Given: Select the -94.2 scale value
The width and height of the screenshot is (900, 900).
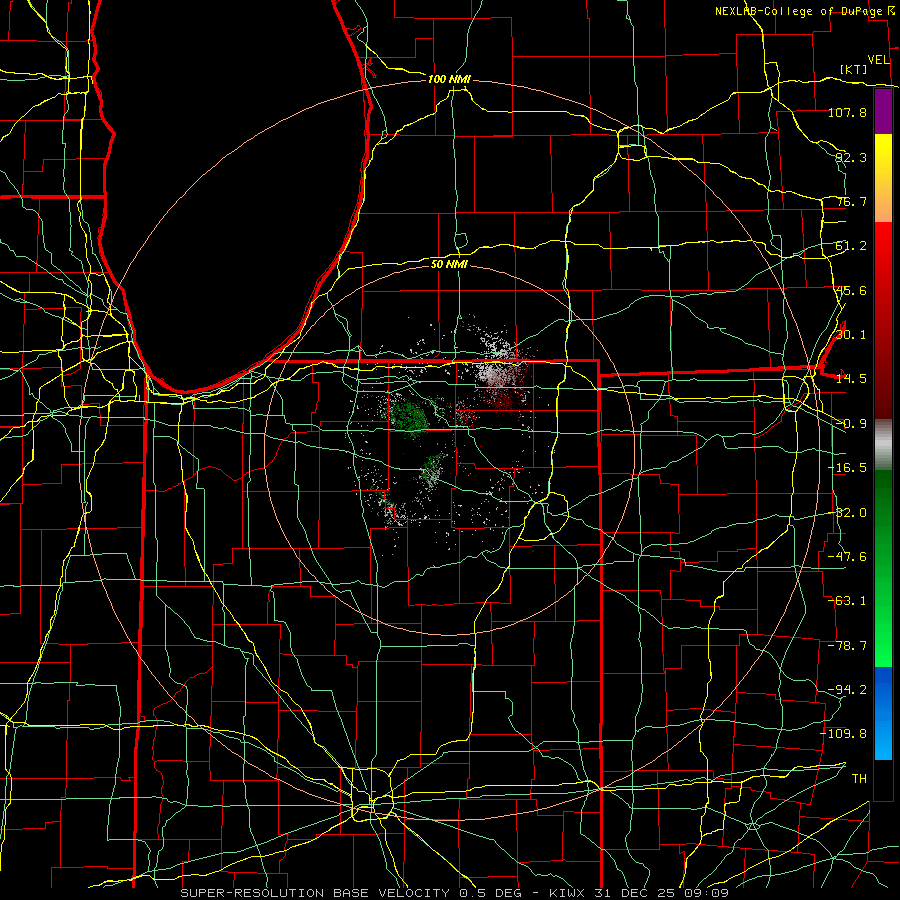Looking at the screenshot, I should 847,690.
